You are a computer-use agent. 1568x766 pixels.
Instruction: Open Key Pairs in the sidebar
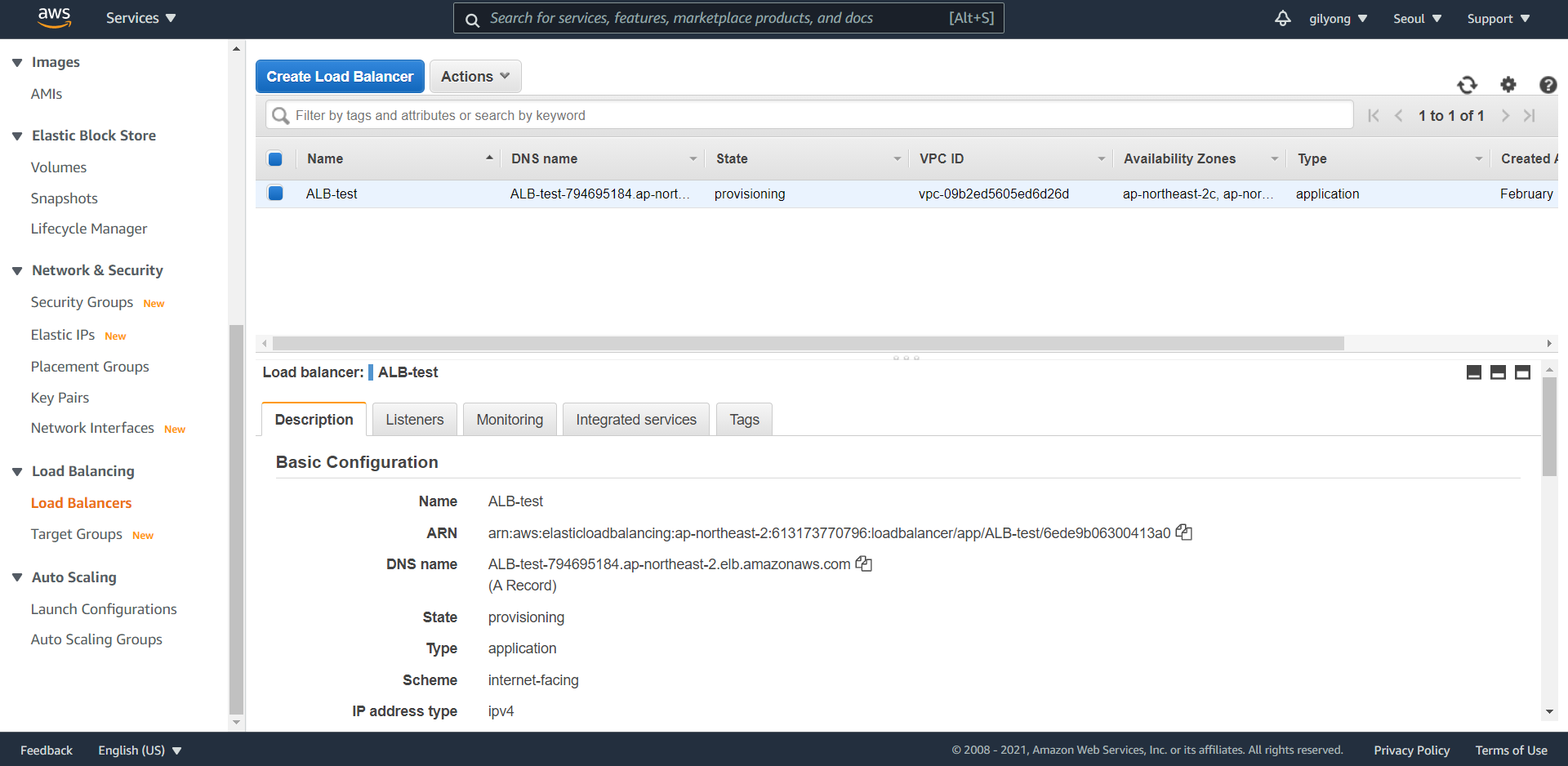pos(60,398)
